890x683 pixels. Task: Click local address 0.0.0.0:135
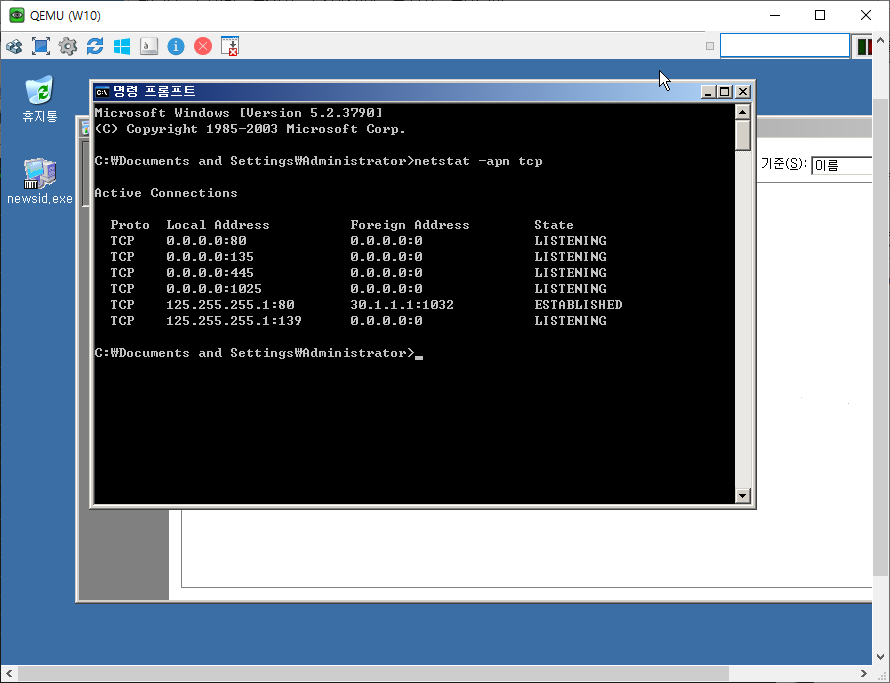pyautogui.click(x=210, y=257)
